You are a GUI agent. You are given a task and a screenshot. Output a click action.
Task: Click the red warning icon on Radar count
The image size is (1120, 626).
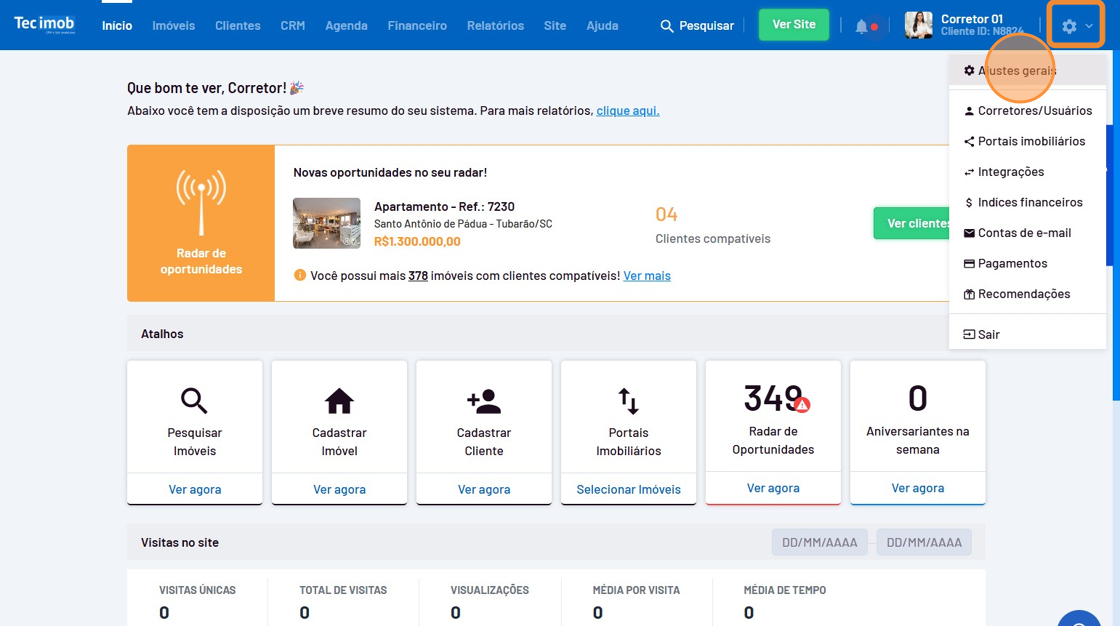click(x=802, y=405)
